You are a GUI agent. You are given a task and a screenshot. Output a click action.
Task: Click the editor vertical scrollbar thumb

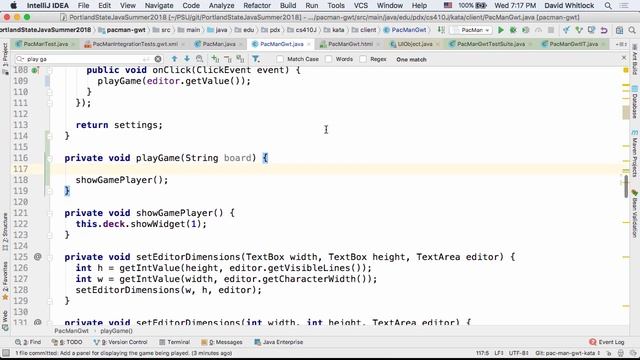tap(626, 187)
